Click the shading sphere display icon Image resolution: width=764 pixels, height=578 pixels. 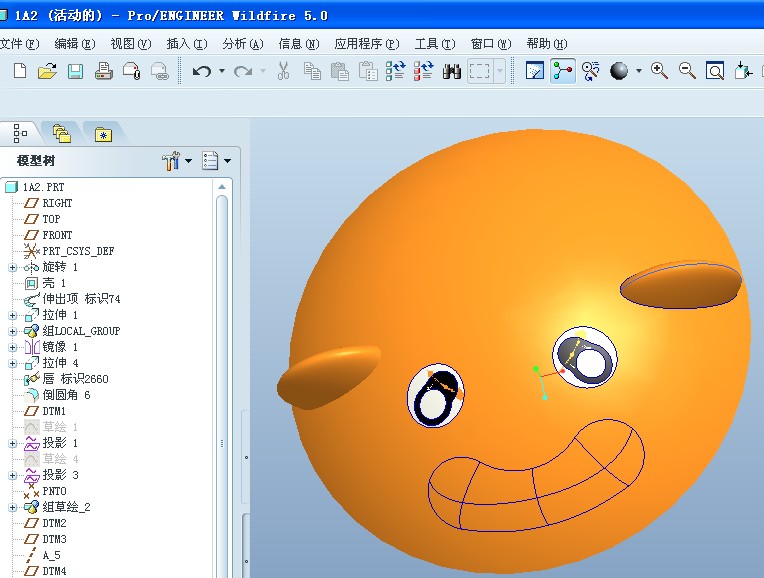click(x=619, y=71)
